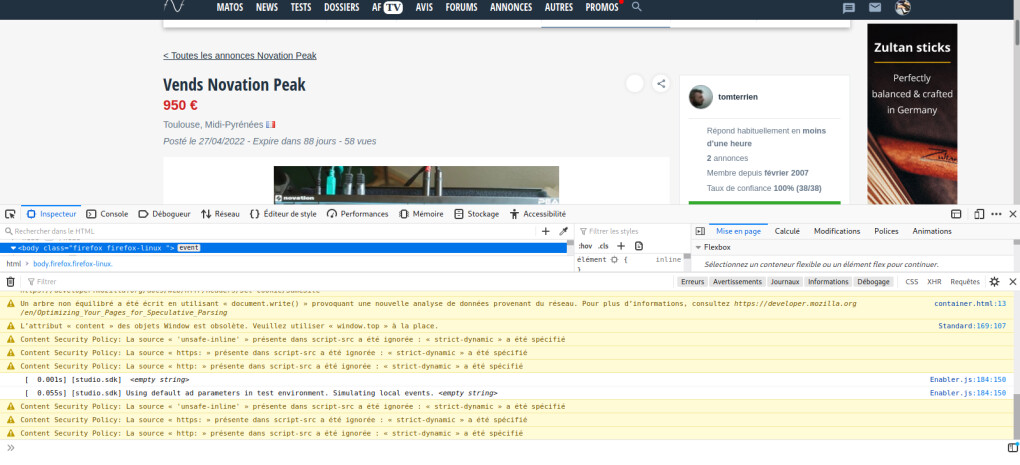Open the container.html:13 source link
Viewport: 1020px width, 465px height.
(970, 304)
